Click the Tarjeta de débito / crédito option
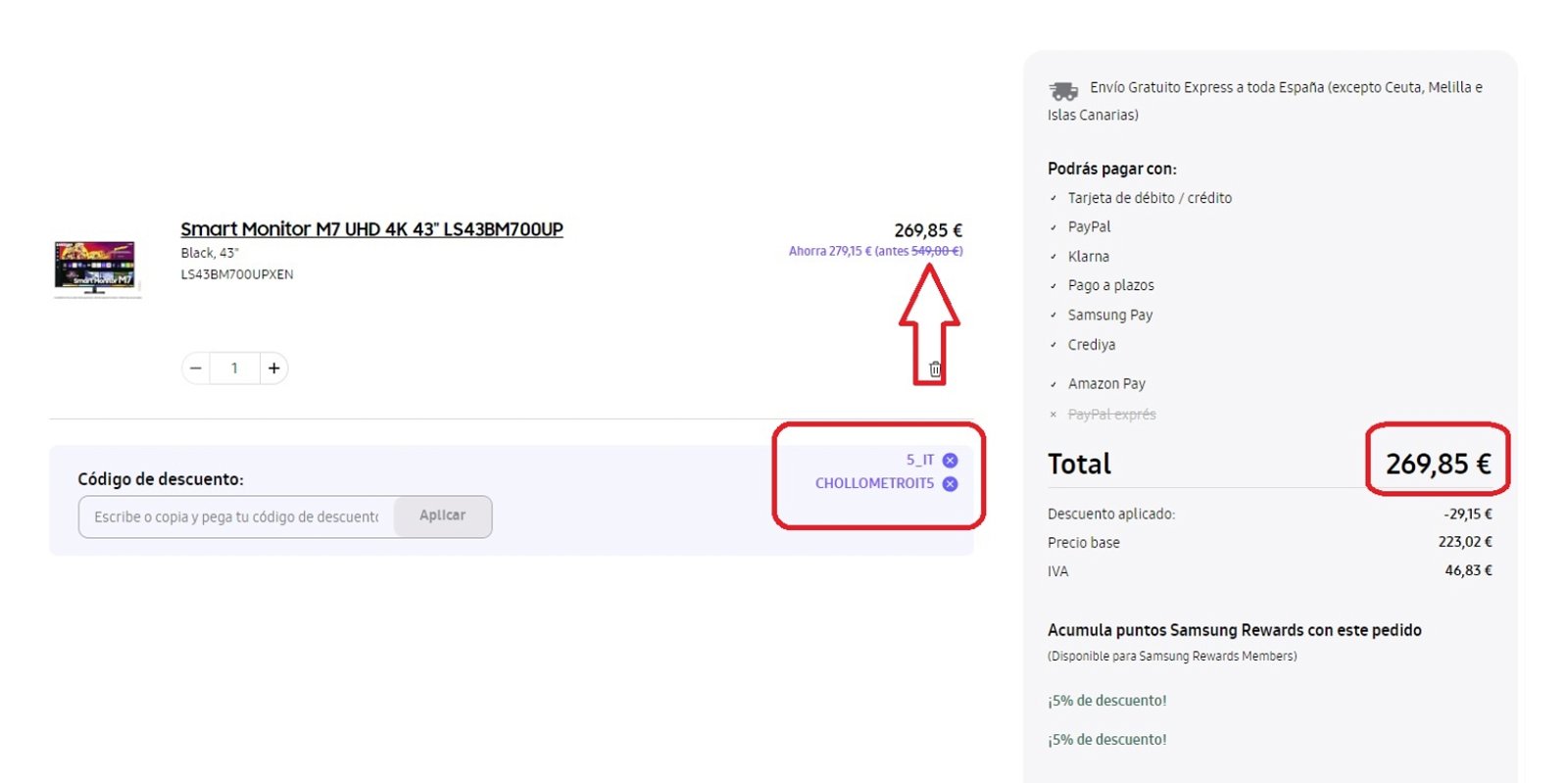Screen dimensions: 1568x783 coord(1150,198)
